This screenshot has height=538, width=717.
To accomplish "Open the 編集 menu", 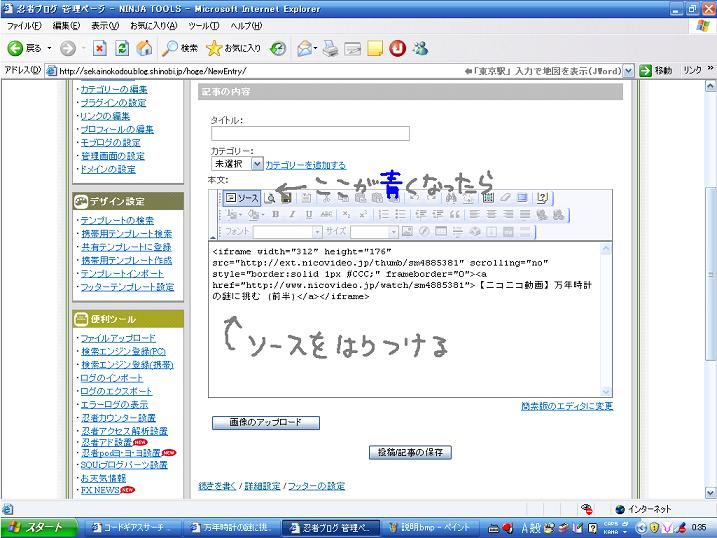I will (66, 26).
